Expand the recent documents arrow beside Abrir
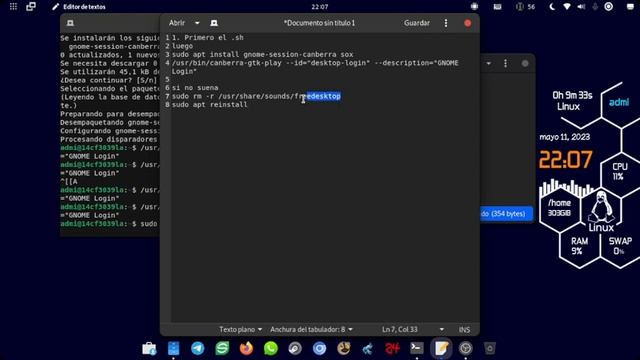640x360 pixels. [197, 23]
